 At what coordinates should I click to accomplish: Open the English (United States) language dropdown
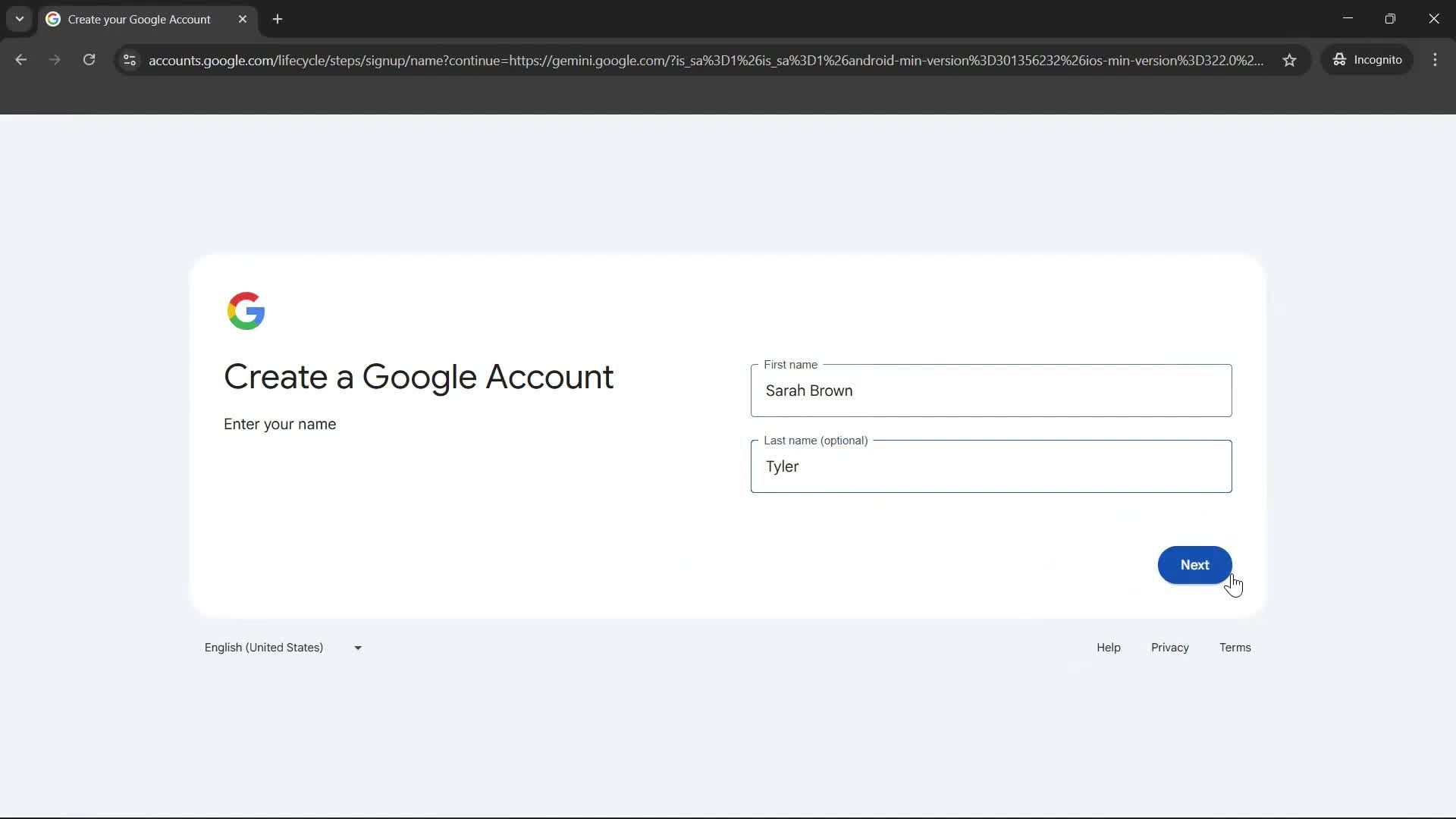[263, 647]
